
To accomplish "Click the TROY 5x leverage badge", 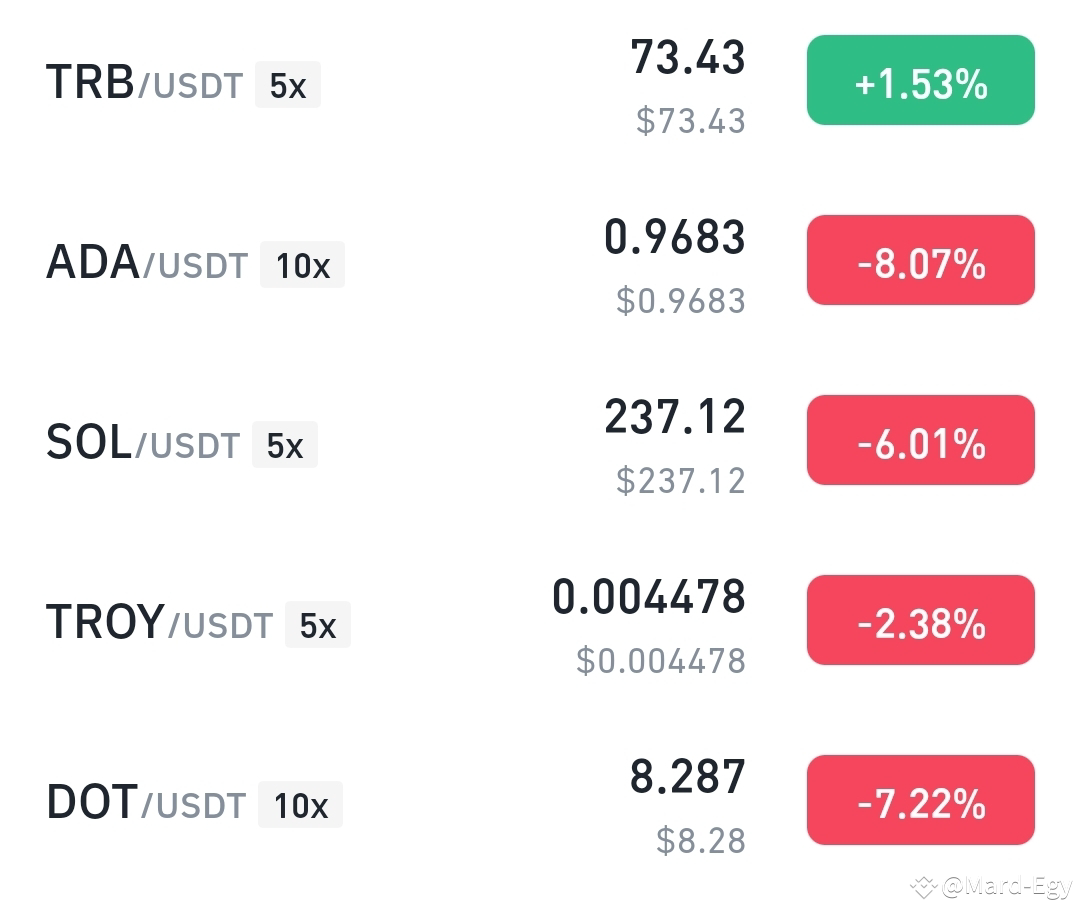I will tap(318, 625).
